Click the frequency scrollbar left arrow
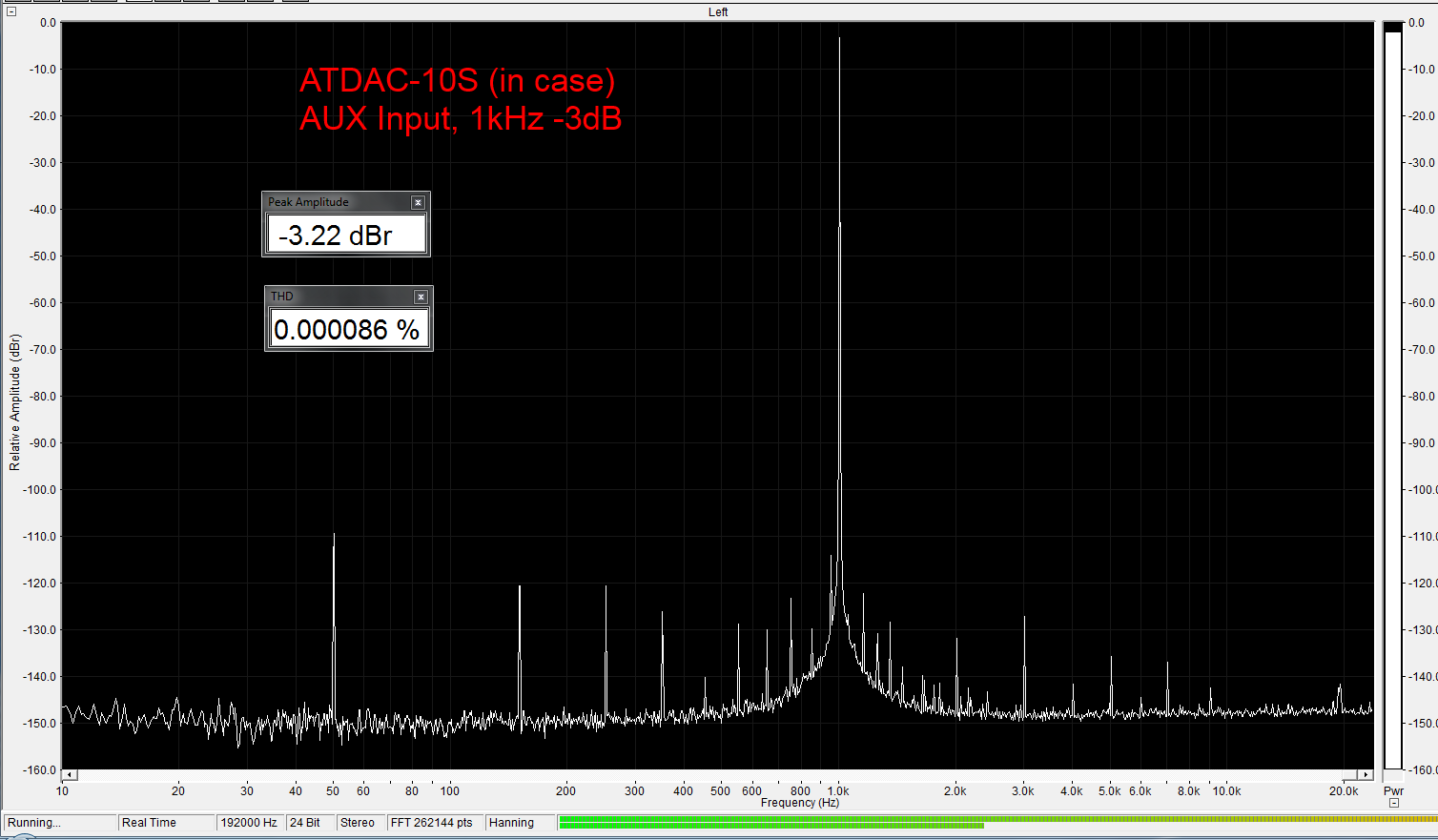The height and width of the screenshot is (840, 1438). pos(70,774)
